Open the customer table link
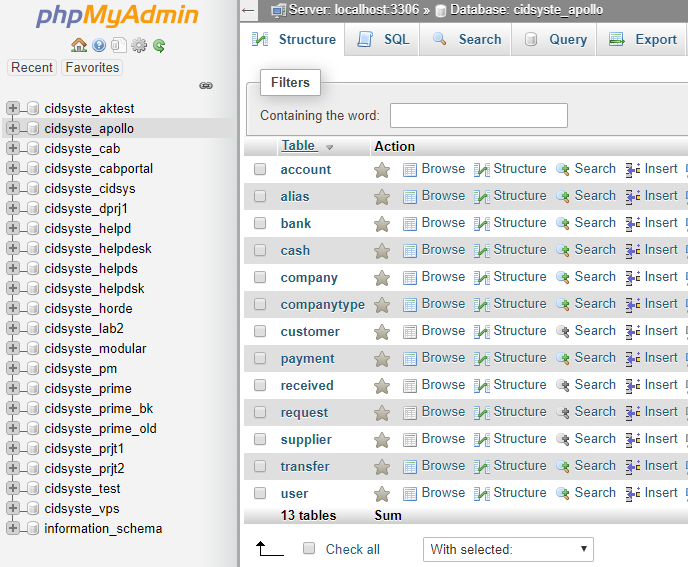 [x=310, y=332]
